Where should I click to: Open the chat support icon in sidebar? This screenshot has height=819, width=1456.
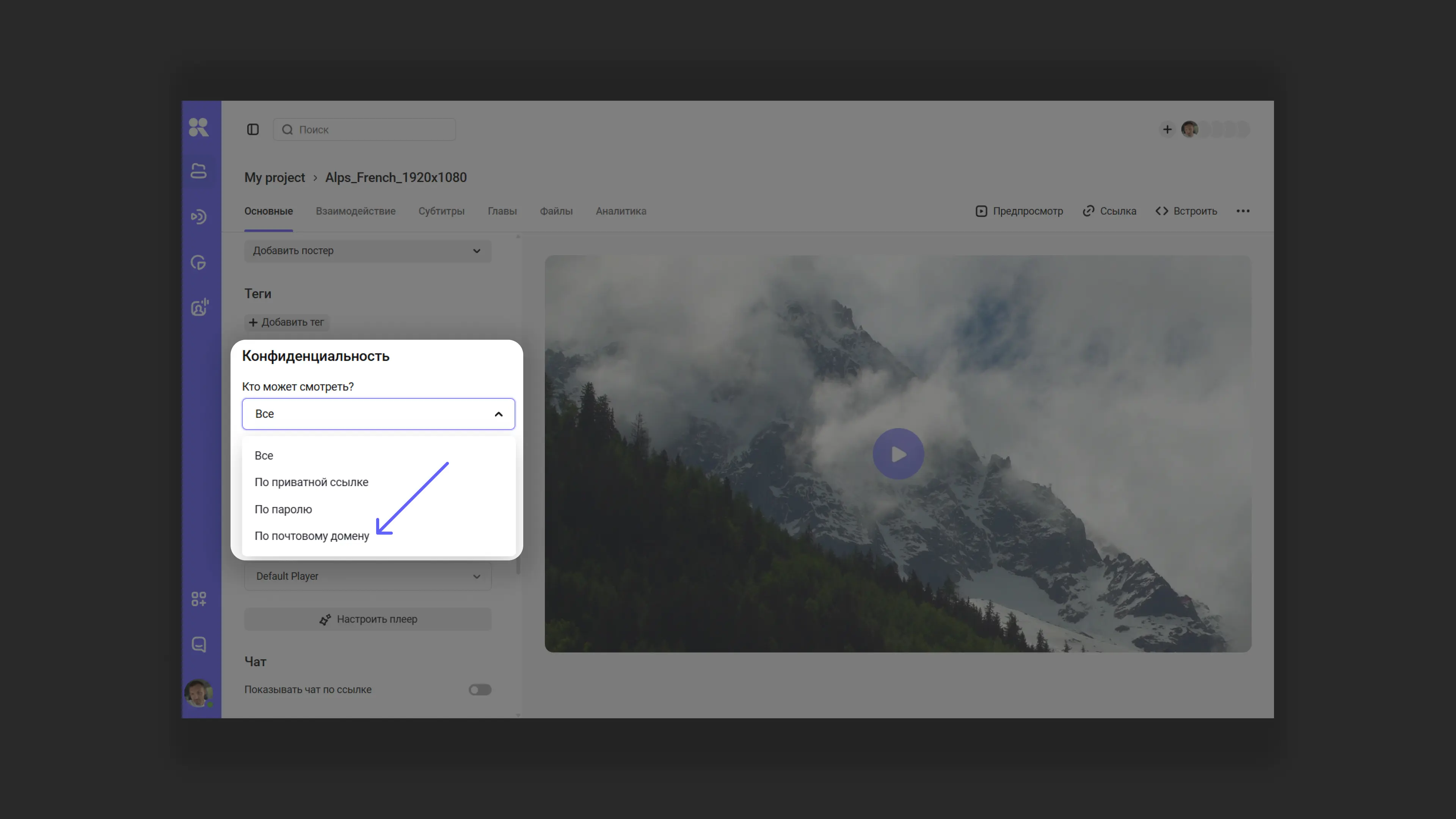pos(198,644)
